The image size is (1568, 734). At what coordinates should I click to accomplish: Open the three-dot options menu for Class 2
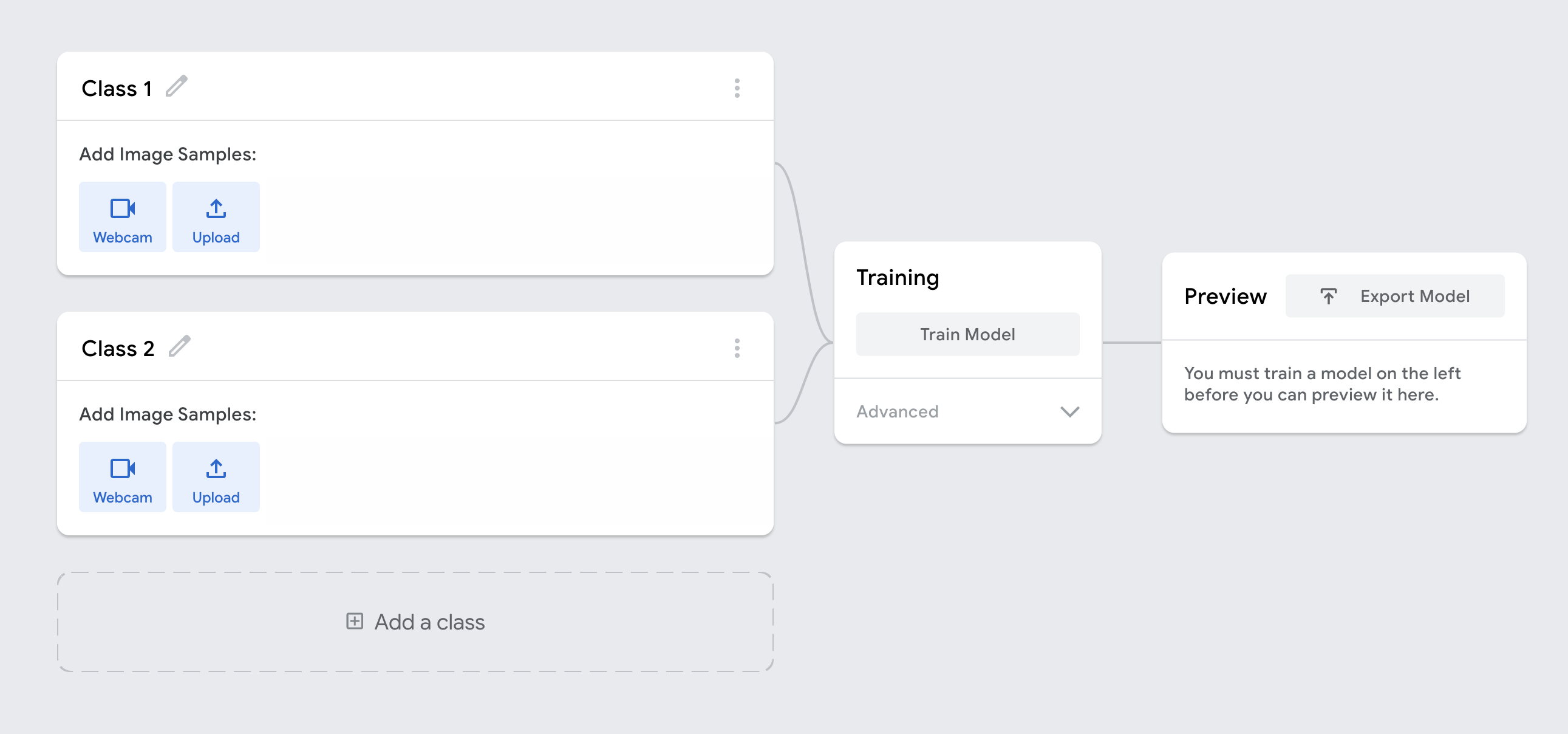[737, 348]
